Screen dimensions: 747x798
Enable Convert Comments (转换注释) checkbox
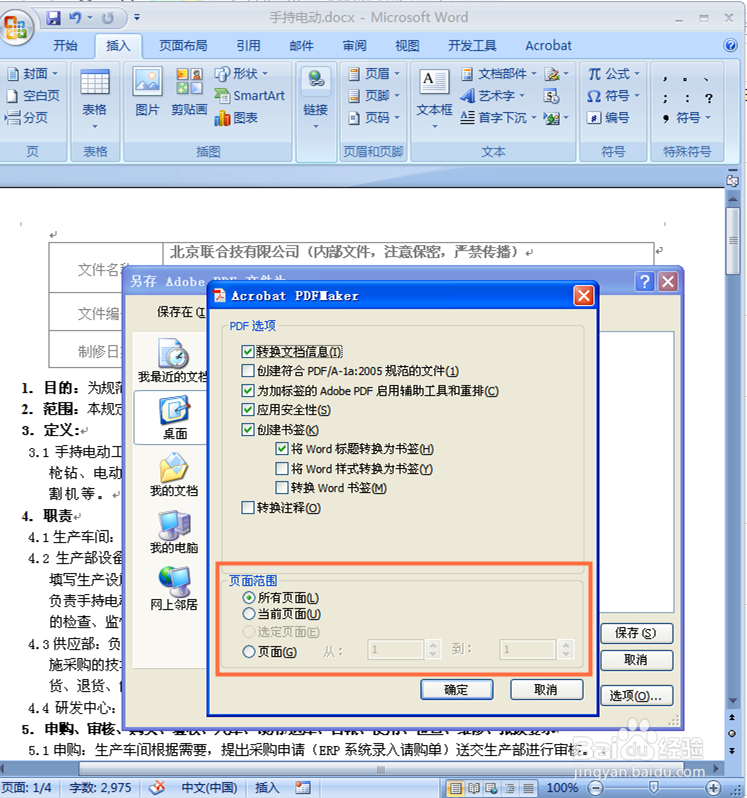tap(248, 507)
